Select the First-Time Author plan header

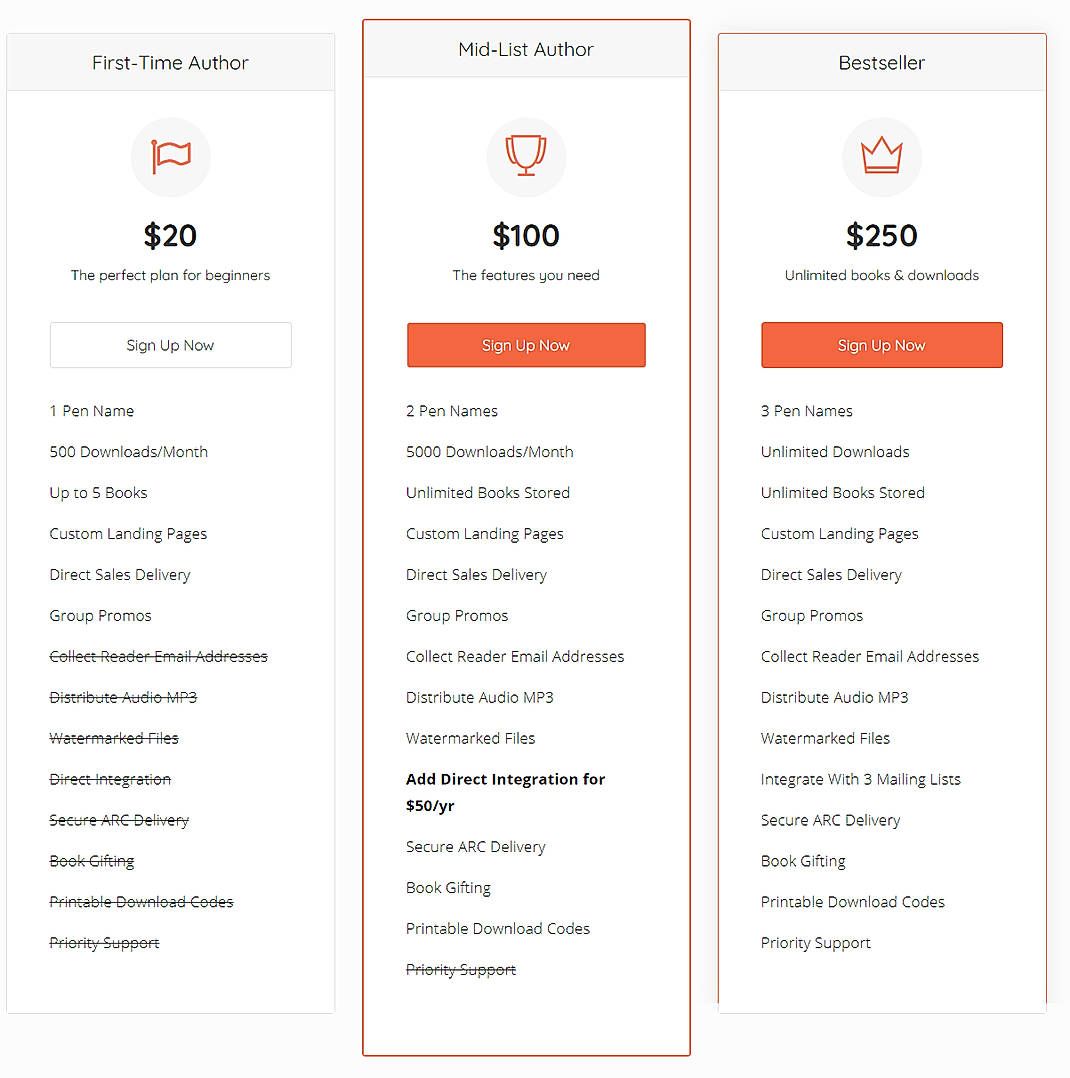[170, 62]
